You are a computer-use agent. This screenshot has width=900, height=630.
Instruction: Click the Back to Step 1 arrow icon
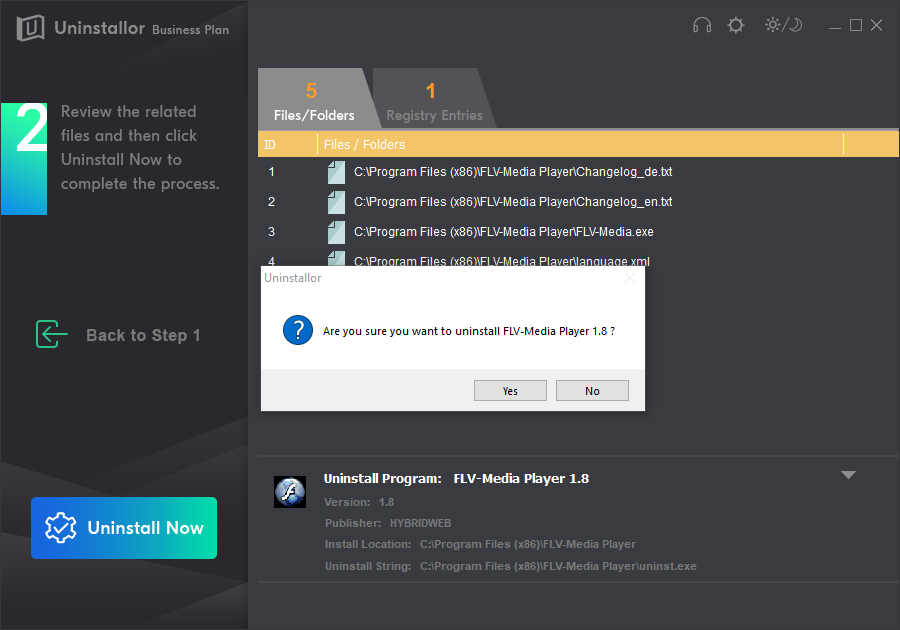pyautogui.click(x=52, y=334)
